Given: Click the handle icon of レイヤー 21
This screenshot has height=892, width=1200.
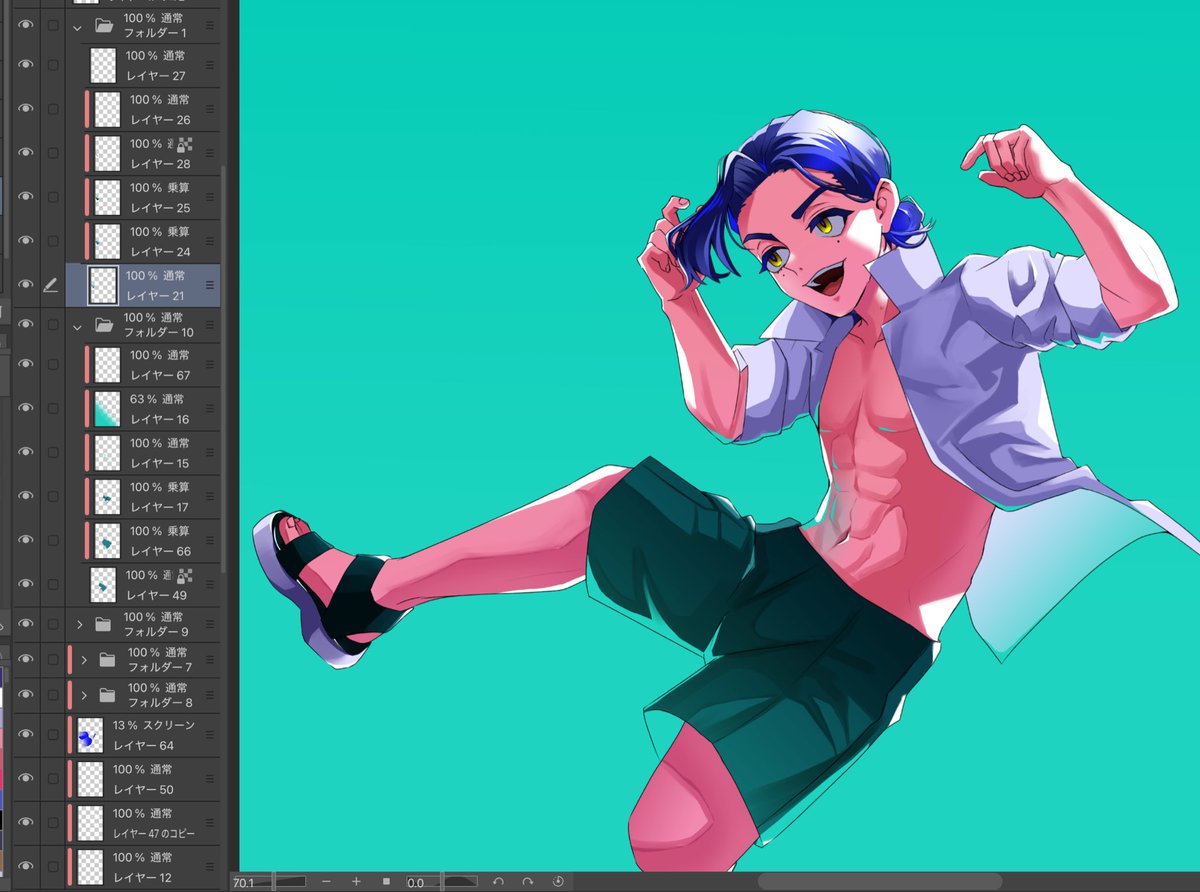Looking at the screenshot, I should coord(210,285).
